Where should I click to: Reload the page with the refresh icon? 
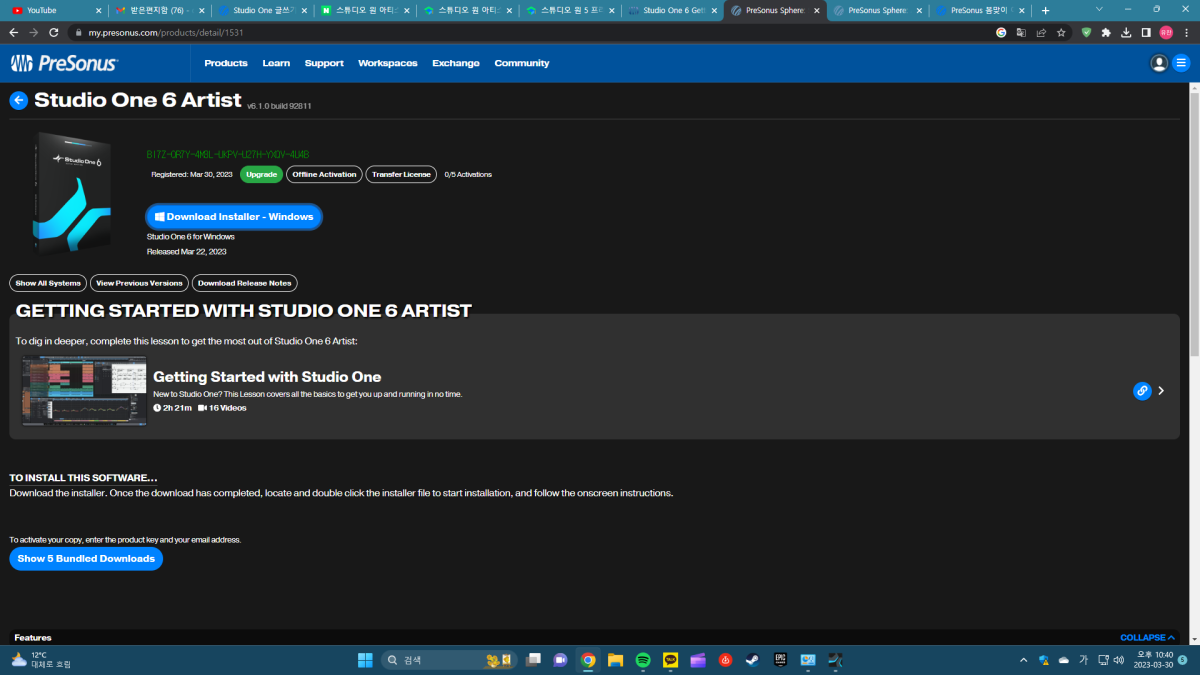(x=56, y=32)
